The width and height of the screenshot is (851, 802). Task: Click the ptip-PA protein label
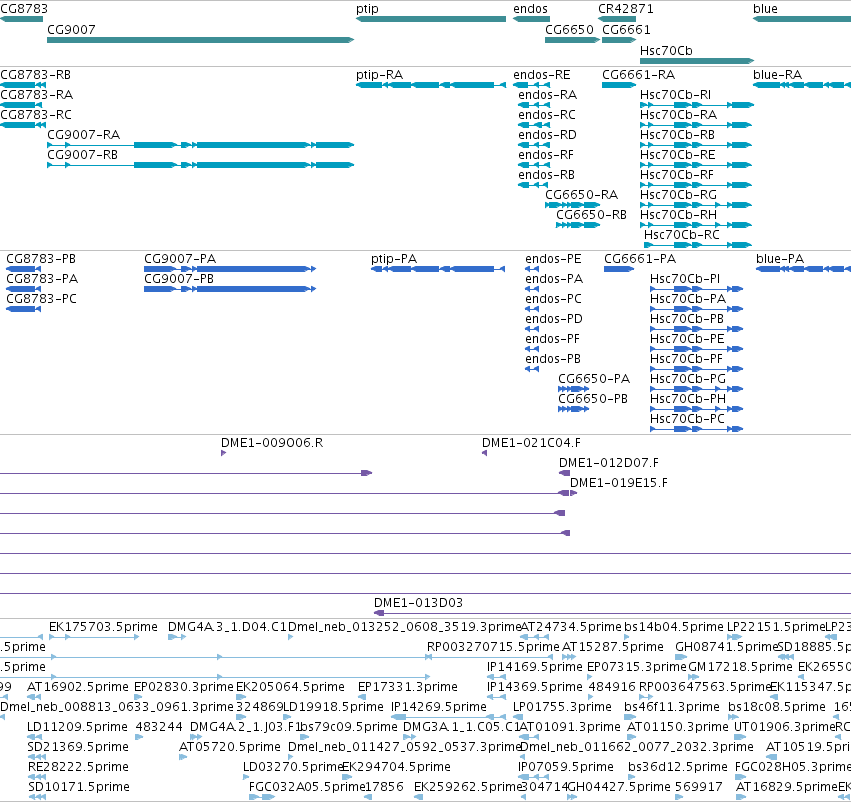[x=394, y=258]
